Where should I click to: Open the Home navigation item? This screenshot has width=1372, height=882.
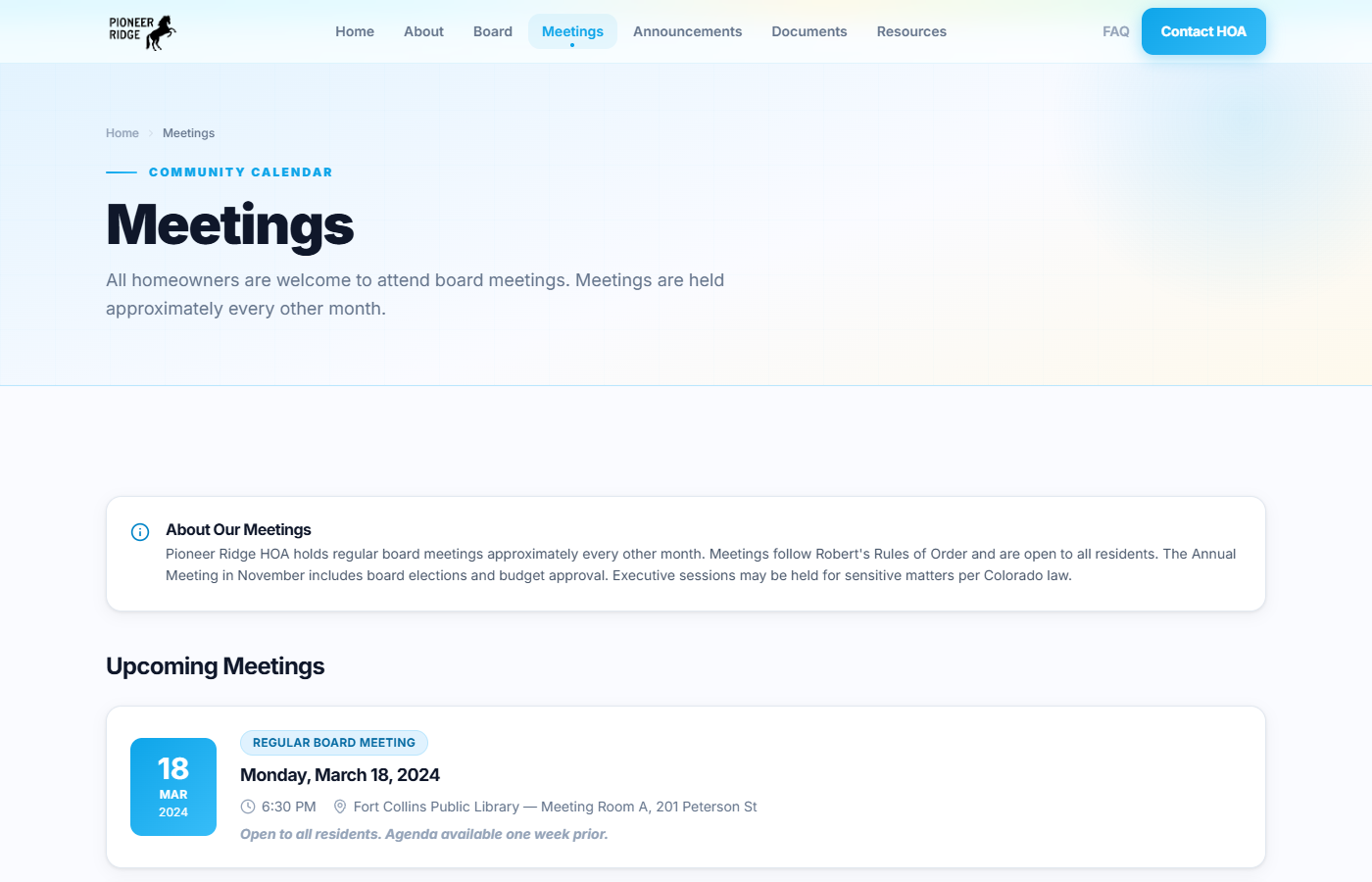tap(355, 31)
